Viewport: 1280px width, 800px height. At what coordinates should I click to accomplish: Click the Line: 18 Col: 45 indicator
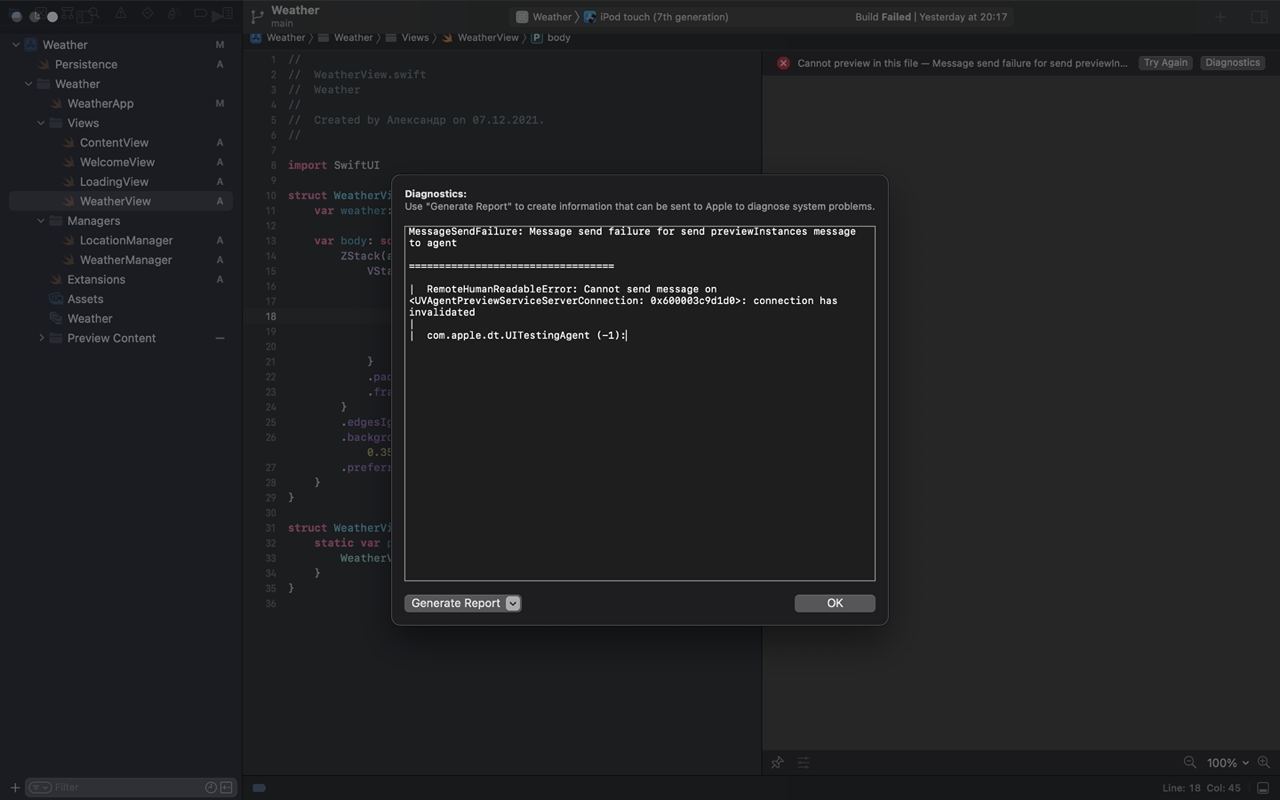click(x=1201, y=788)
